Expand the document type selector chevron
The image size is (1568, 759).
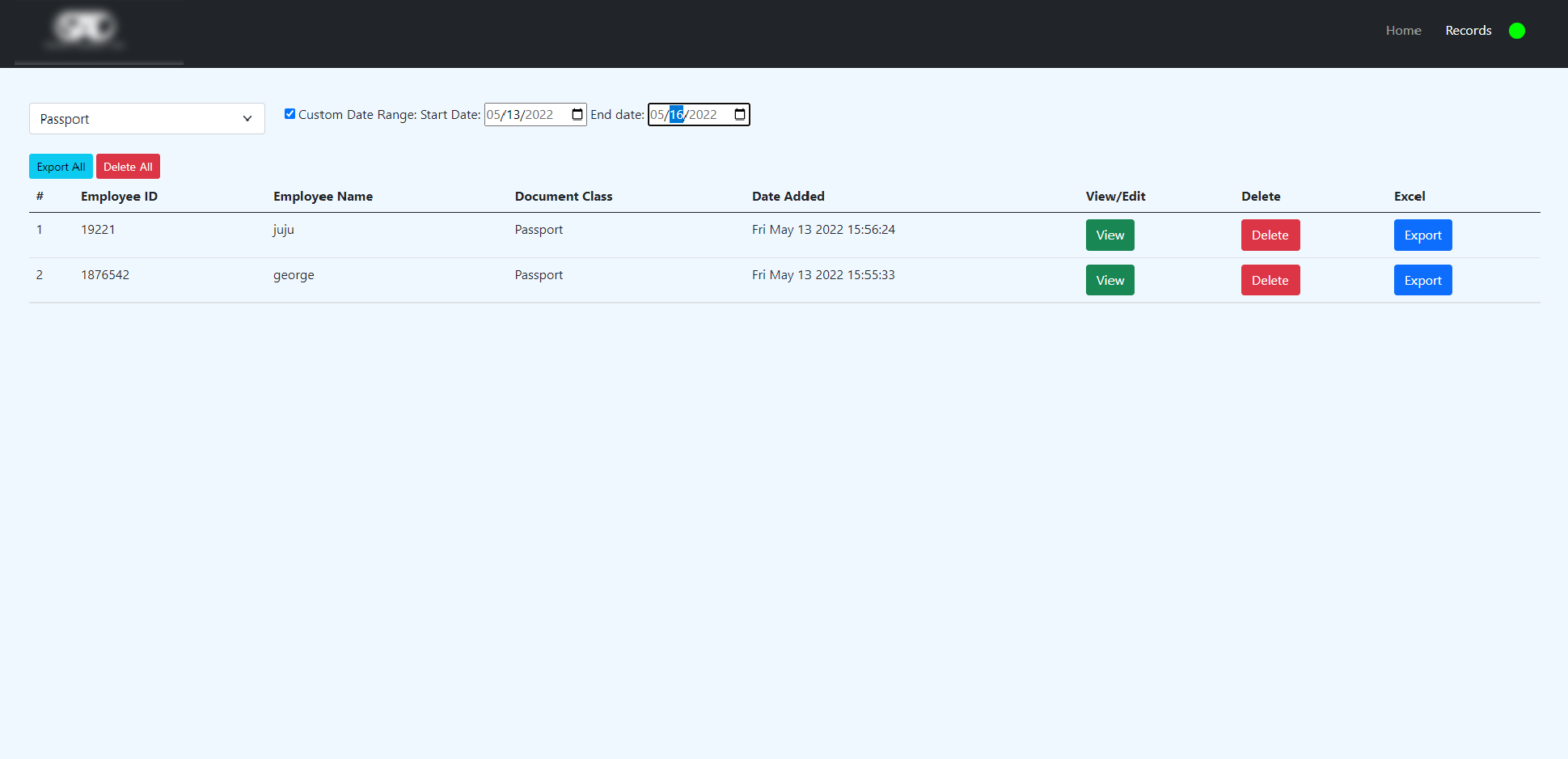[247, 118]
